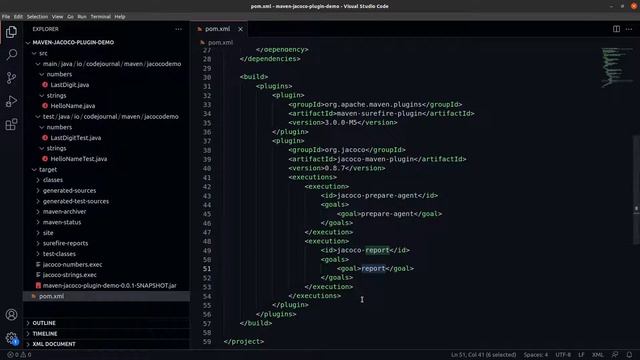Collapse the target folder

point(48,169)
